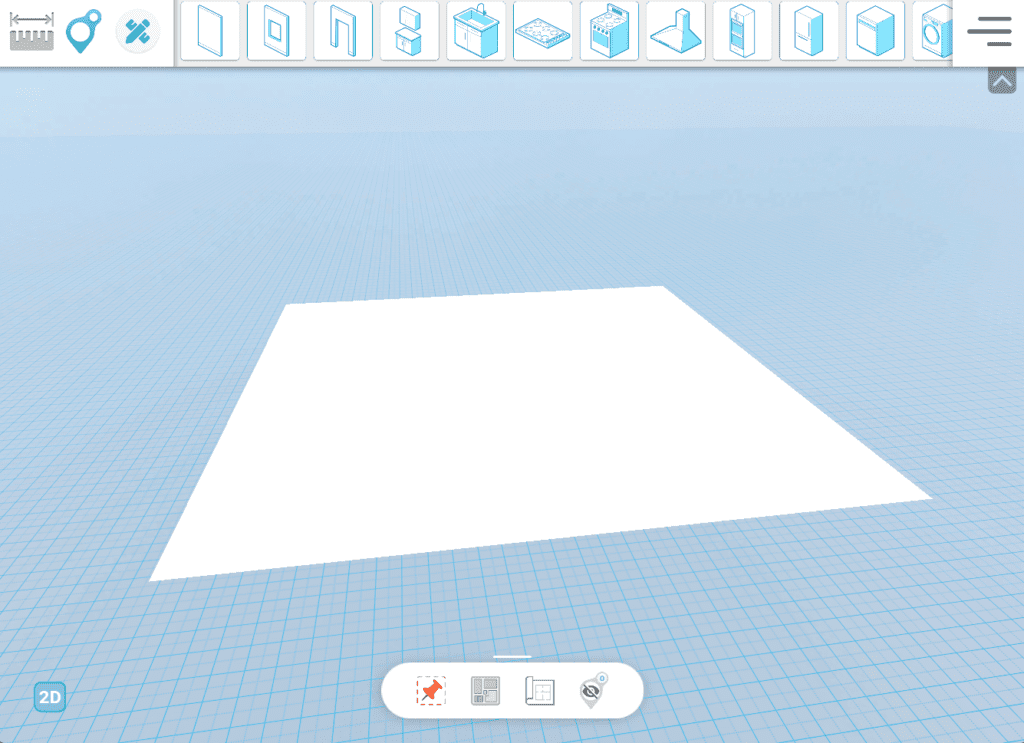This screenshot has height=743, width=1024.
Task: Open the floor plan layout view icon
Action: click(x=485, y=691)
